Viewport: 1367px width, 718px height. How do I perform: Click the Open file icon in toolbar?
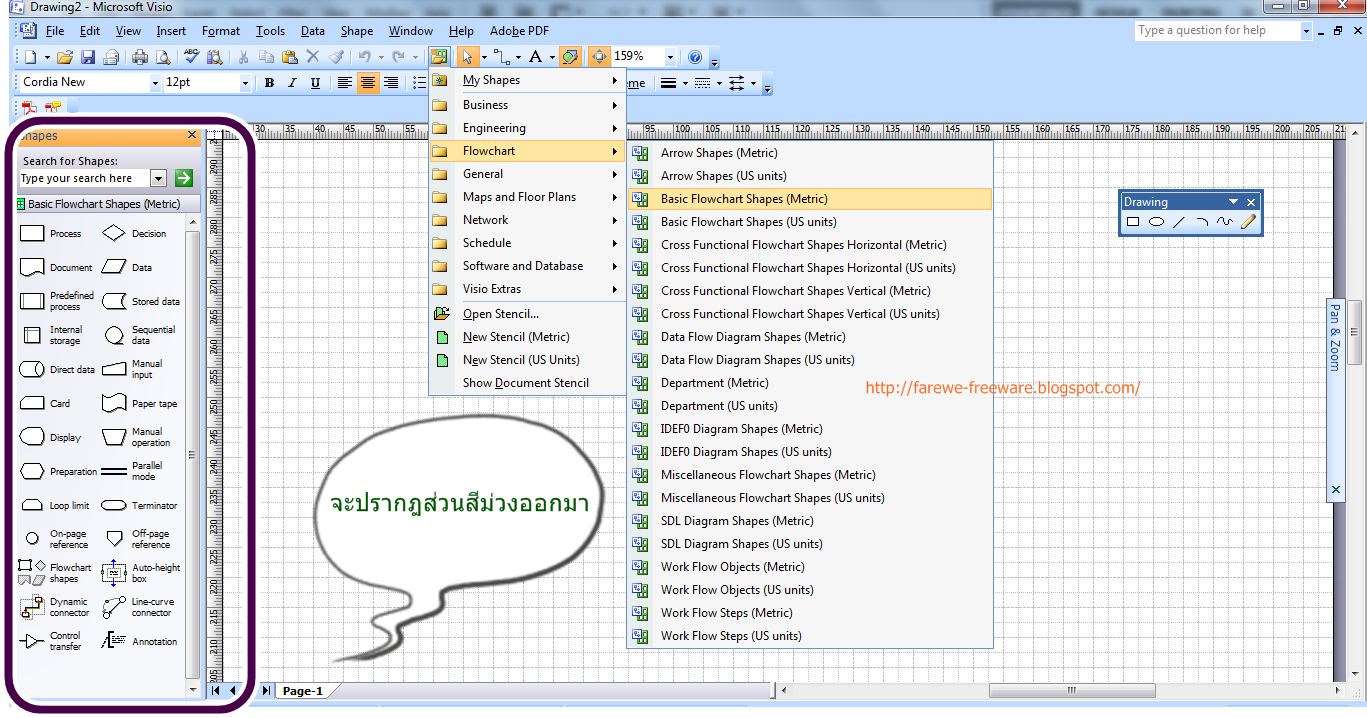tap(65, 57)
